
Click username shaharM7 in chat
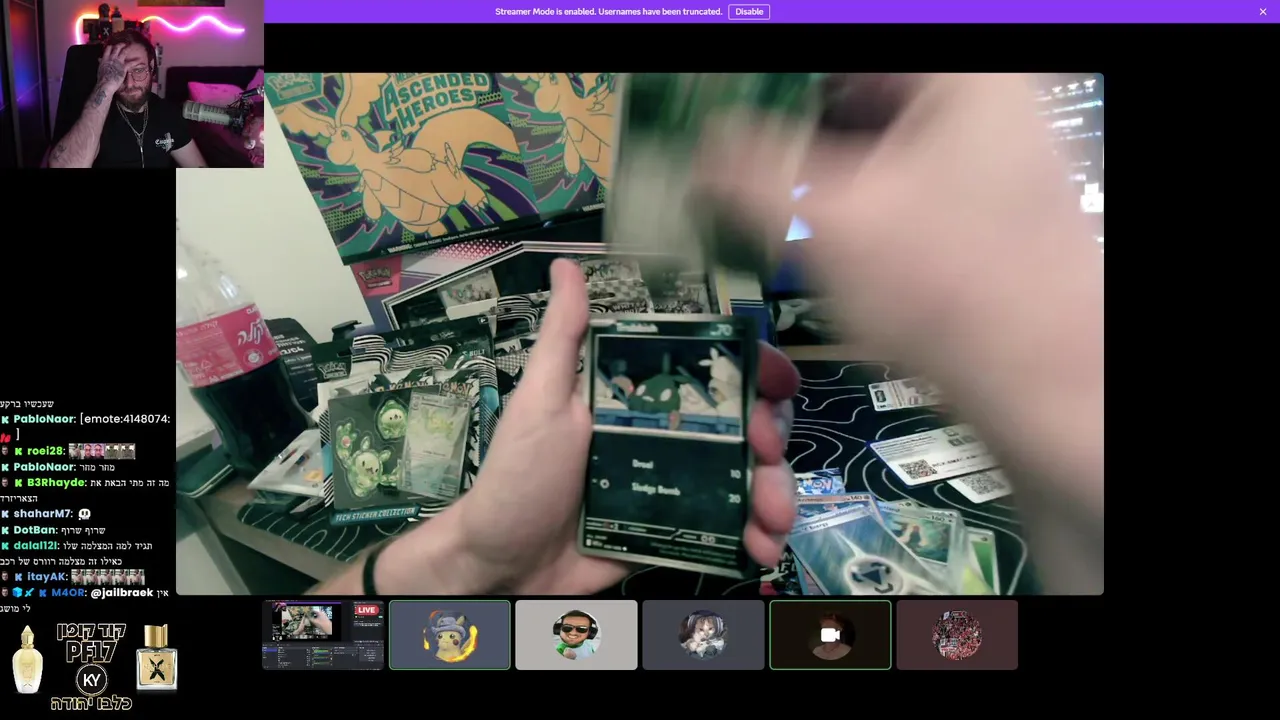43,514
